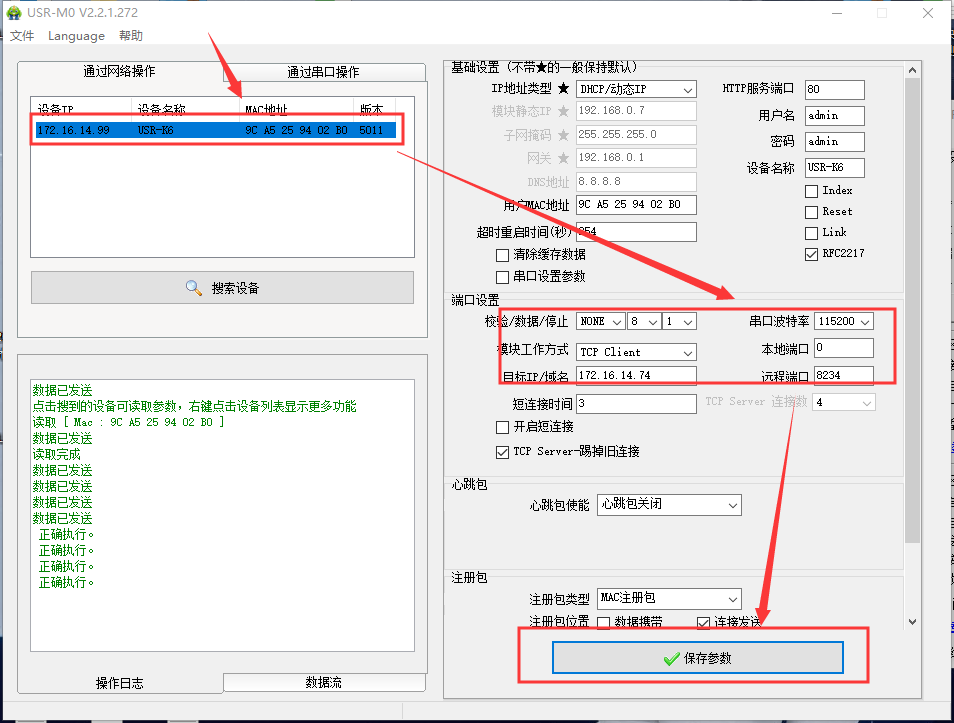Select device row 172.16.14.99 in list
This screenshot has height=723, width=954.
[x=213, y=130]
